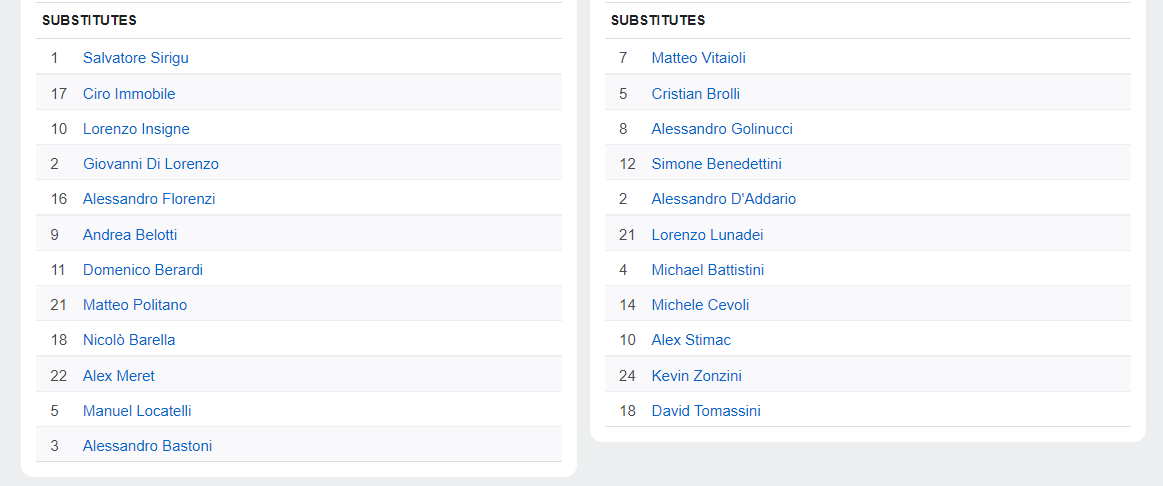Viewport: 1163px width, 486px height.
Task: Click Ciro Immobile's name
Action: pos(129,94)
